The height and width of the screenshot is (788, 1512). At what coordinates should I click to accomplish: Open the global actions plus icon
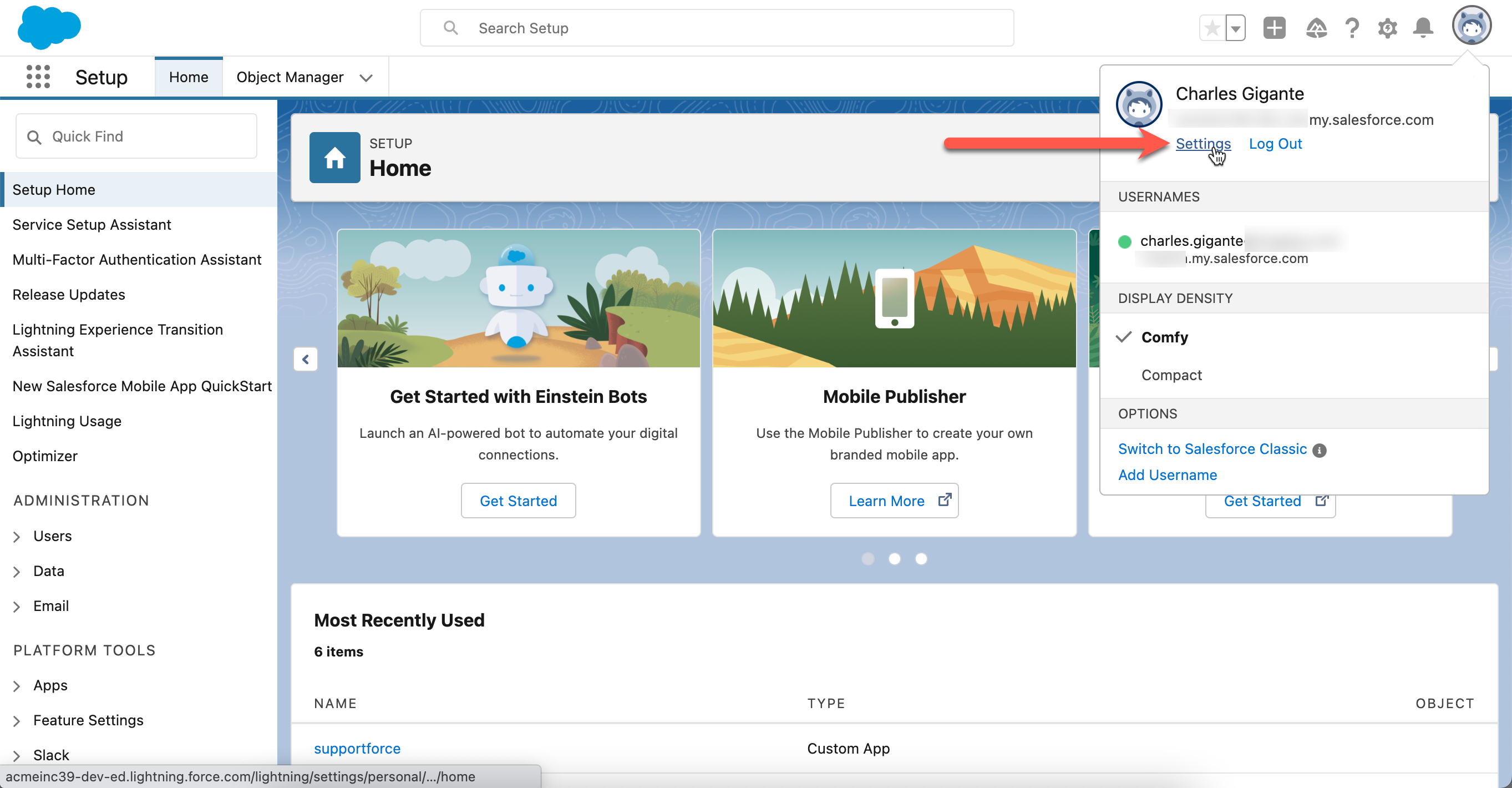click(1273, 28)
